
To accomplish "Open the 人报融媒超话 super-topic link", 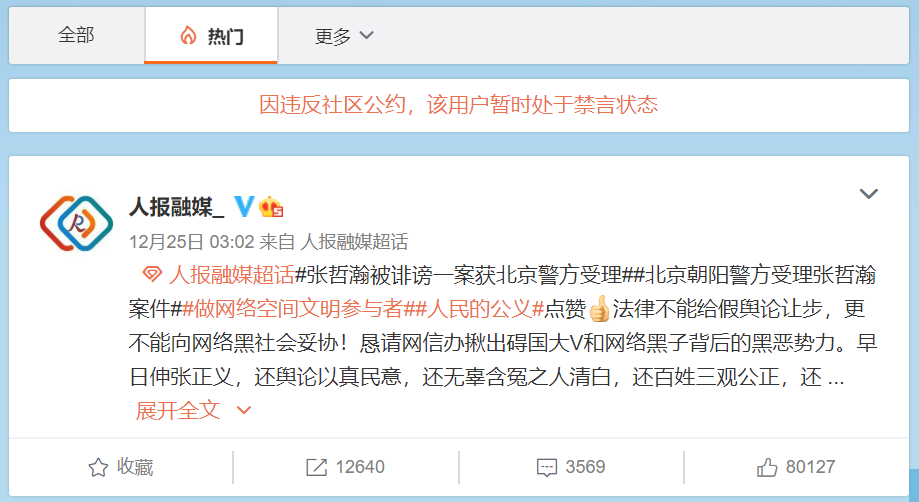I will 232,274.
